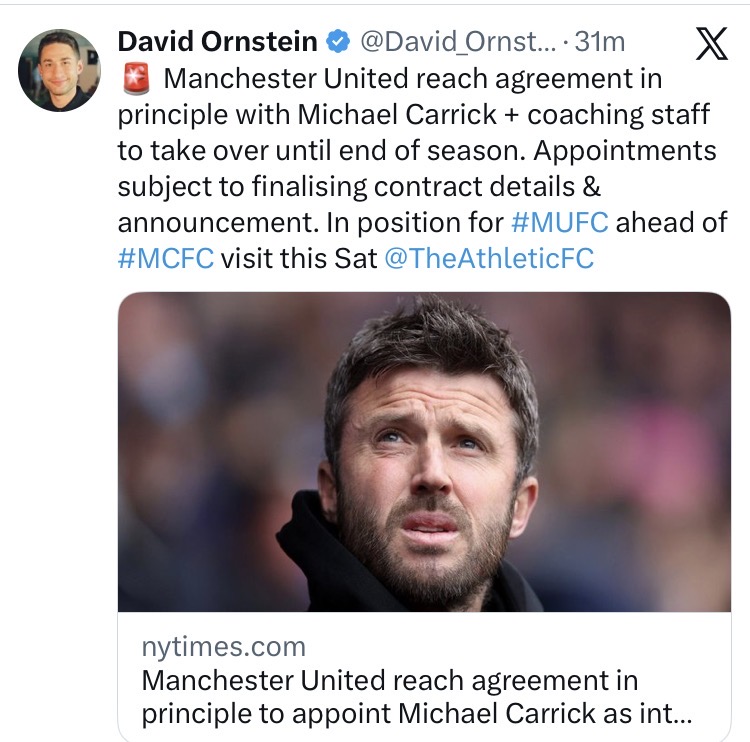
Task: Open the #MCFC hashtag
Action: 166,258
